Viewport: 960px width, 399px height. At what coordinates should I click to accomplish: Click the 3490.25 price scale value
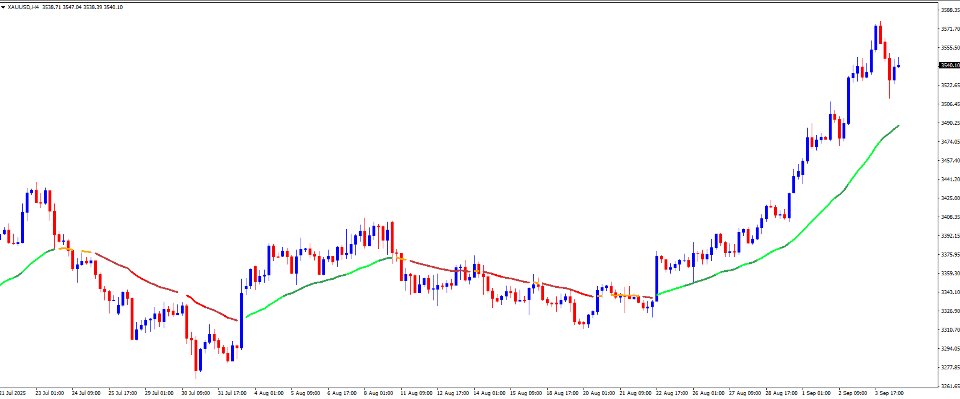949,122
